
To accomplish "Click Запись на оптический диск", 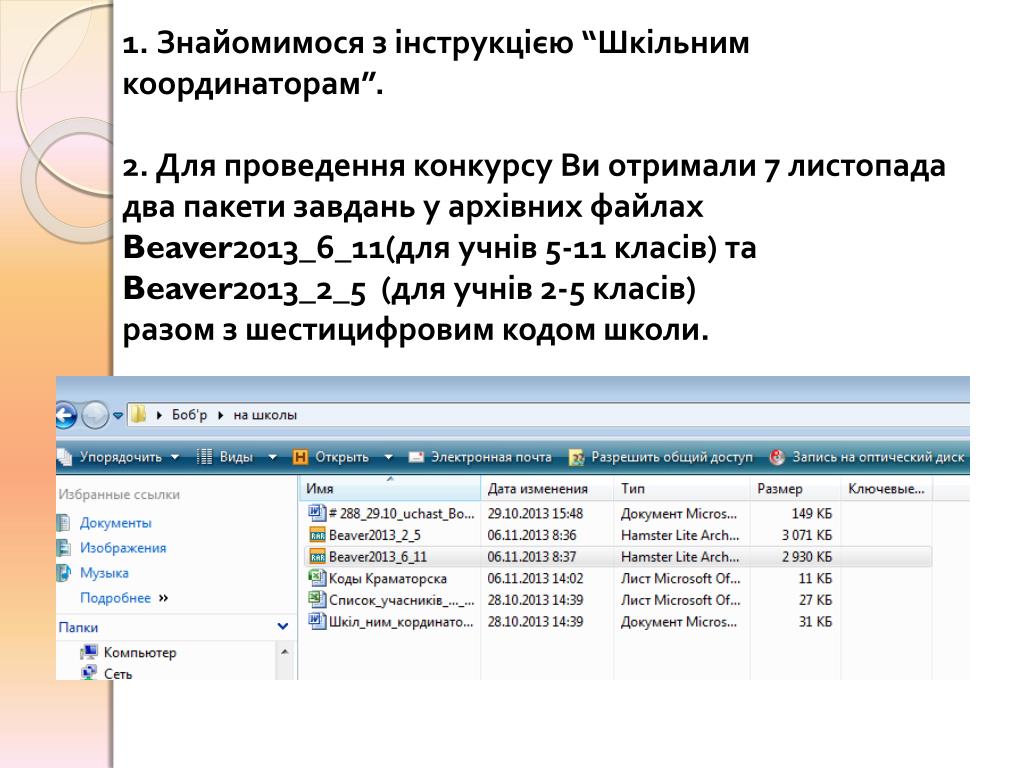I will [878, 457].
